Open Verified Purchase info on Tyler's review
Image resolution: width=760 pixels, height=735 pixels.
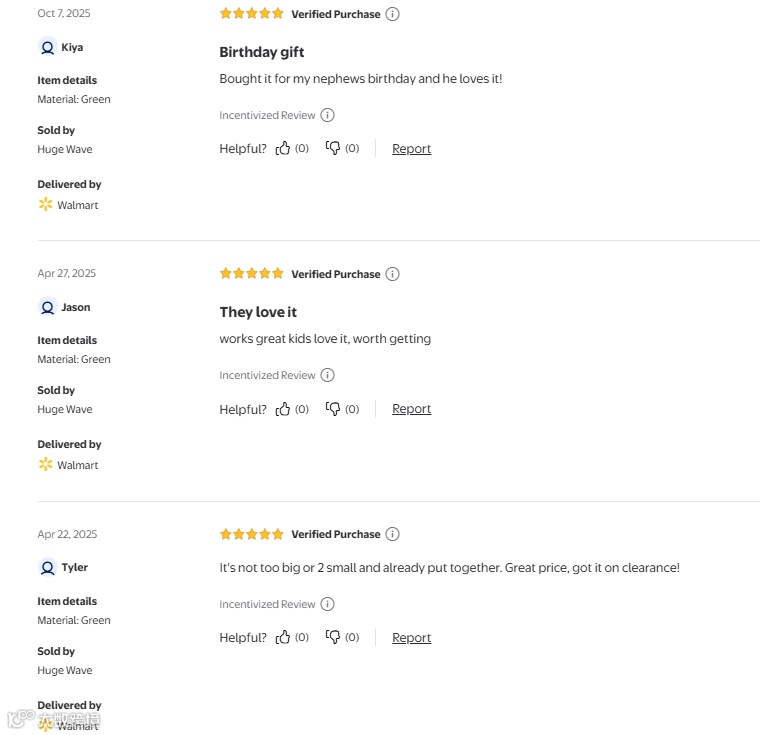click(x=392, y=534)
